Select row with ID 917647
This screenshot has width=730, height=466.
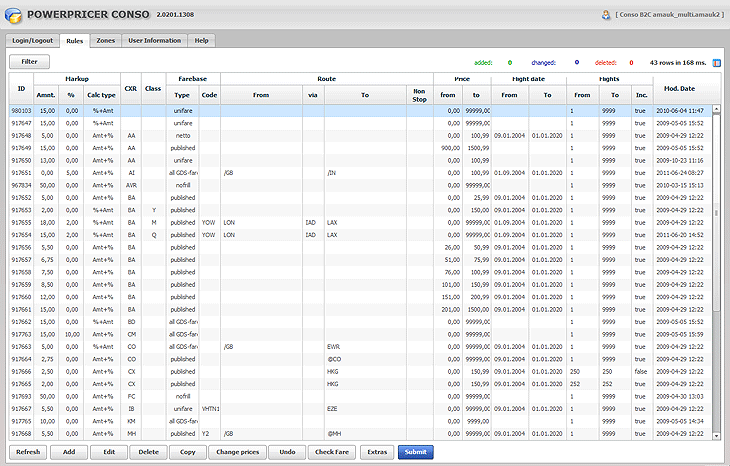point(361,123)
